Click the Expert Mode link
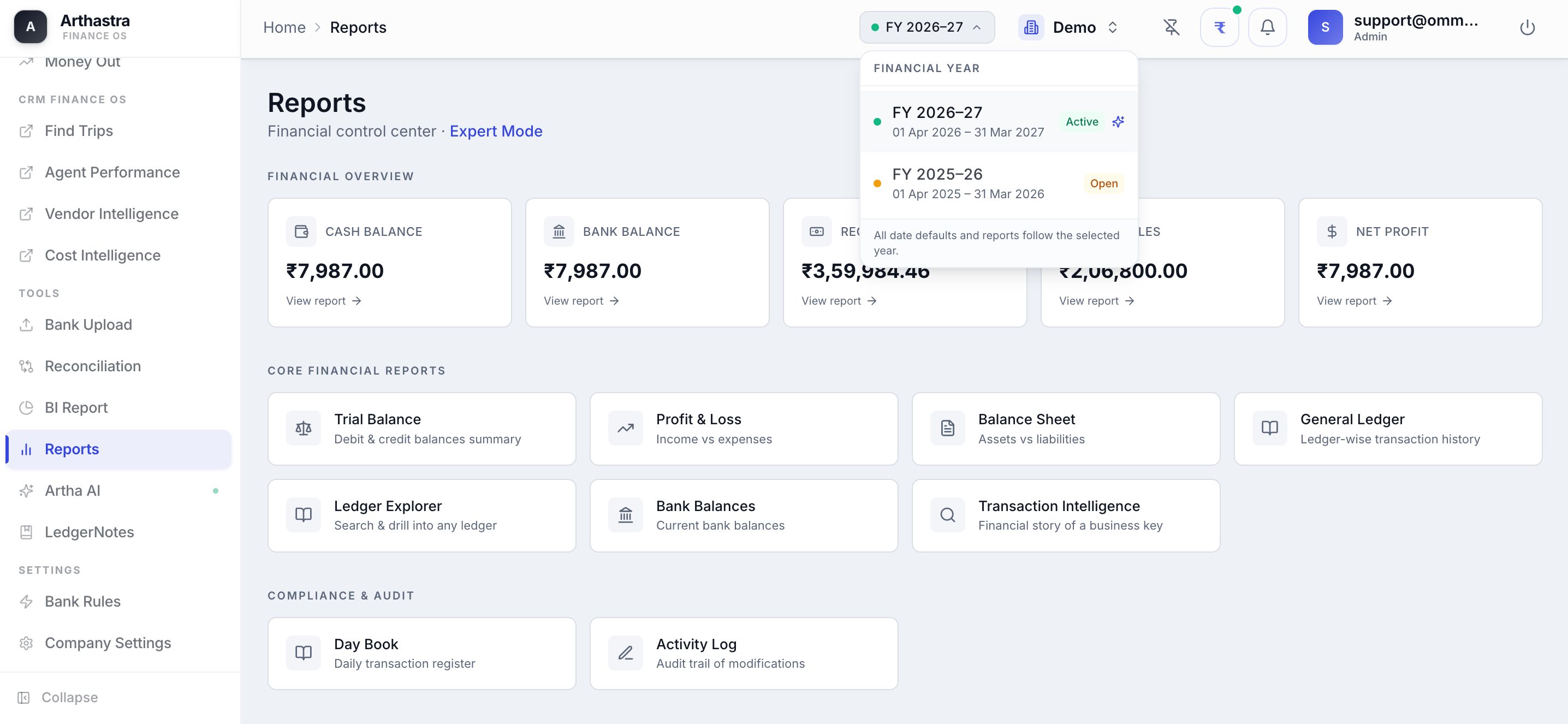 point(496,131)
